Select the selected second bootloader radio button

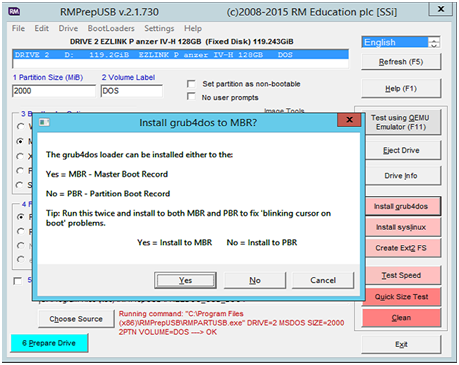(20, 141)
